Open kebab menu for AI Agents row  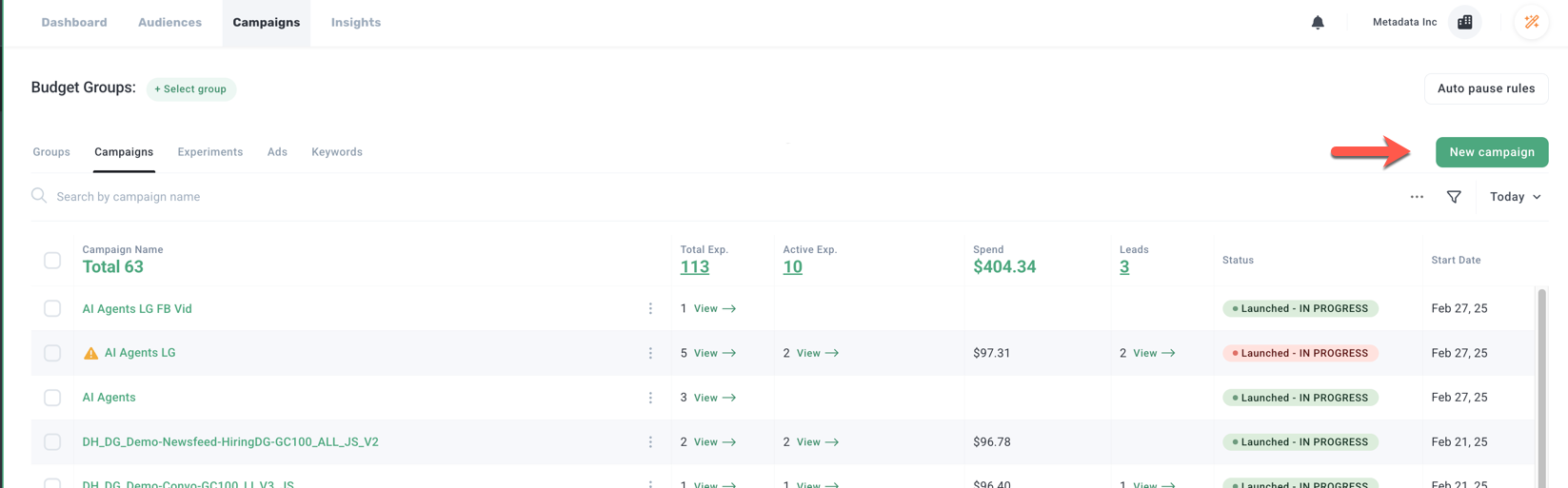[x=650, y=398]
